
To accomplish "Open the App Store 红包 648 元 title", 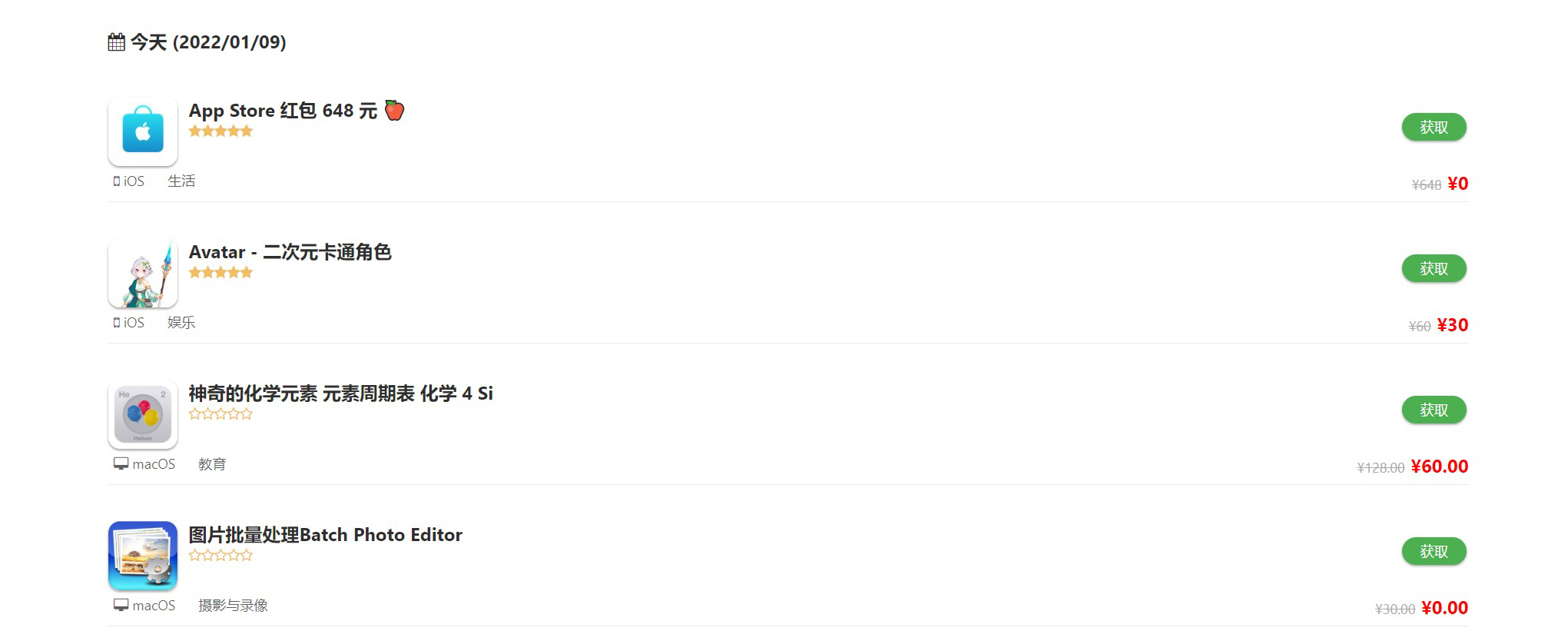I will click(x=283, y=111).
